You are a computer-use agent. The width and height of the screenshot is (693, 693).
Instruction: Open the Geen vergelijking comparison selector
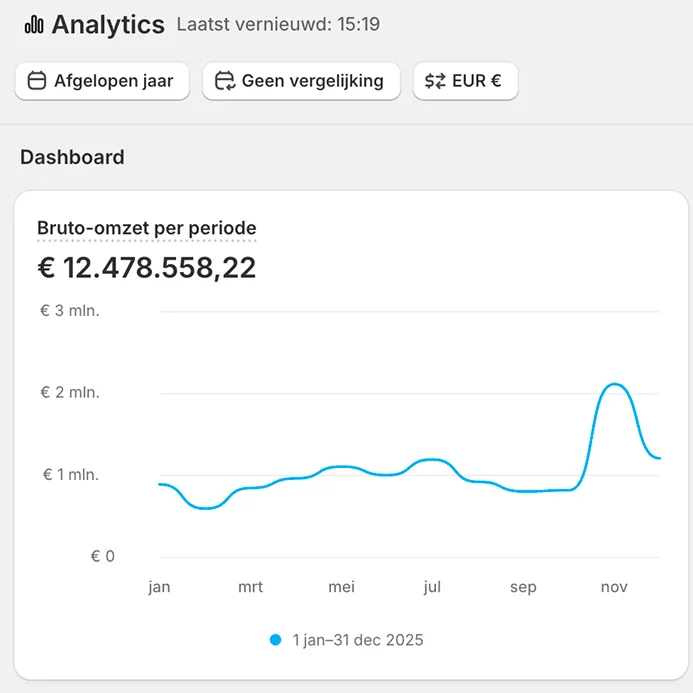click(301, 81)
